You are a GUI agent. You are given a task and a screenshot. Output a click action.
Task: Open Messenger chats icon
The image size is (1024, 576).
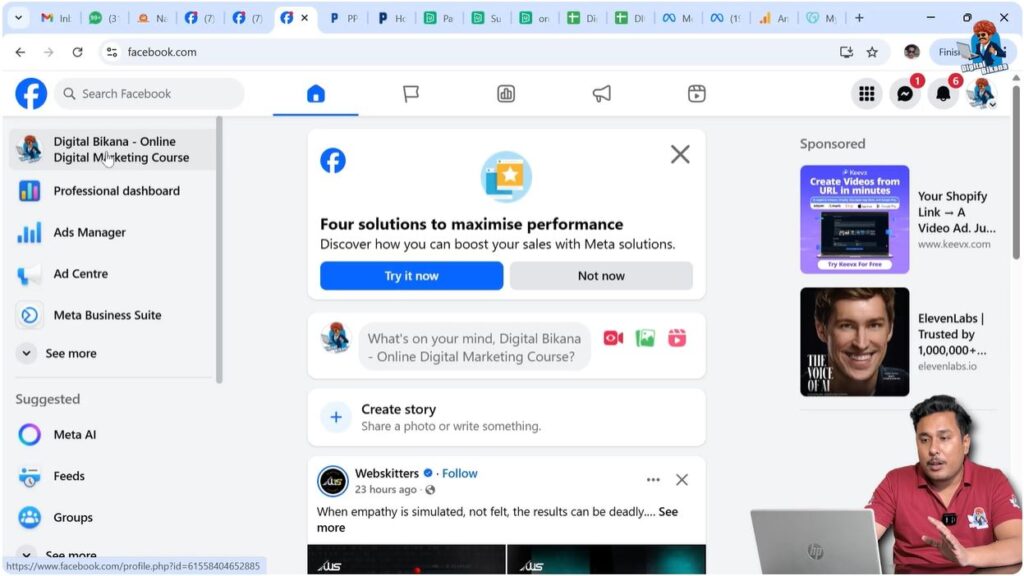click(x=904, y=94)
